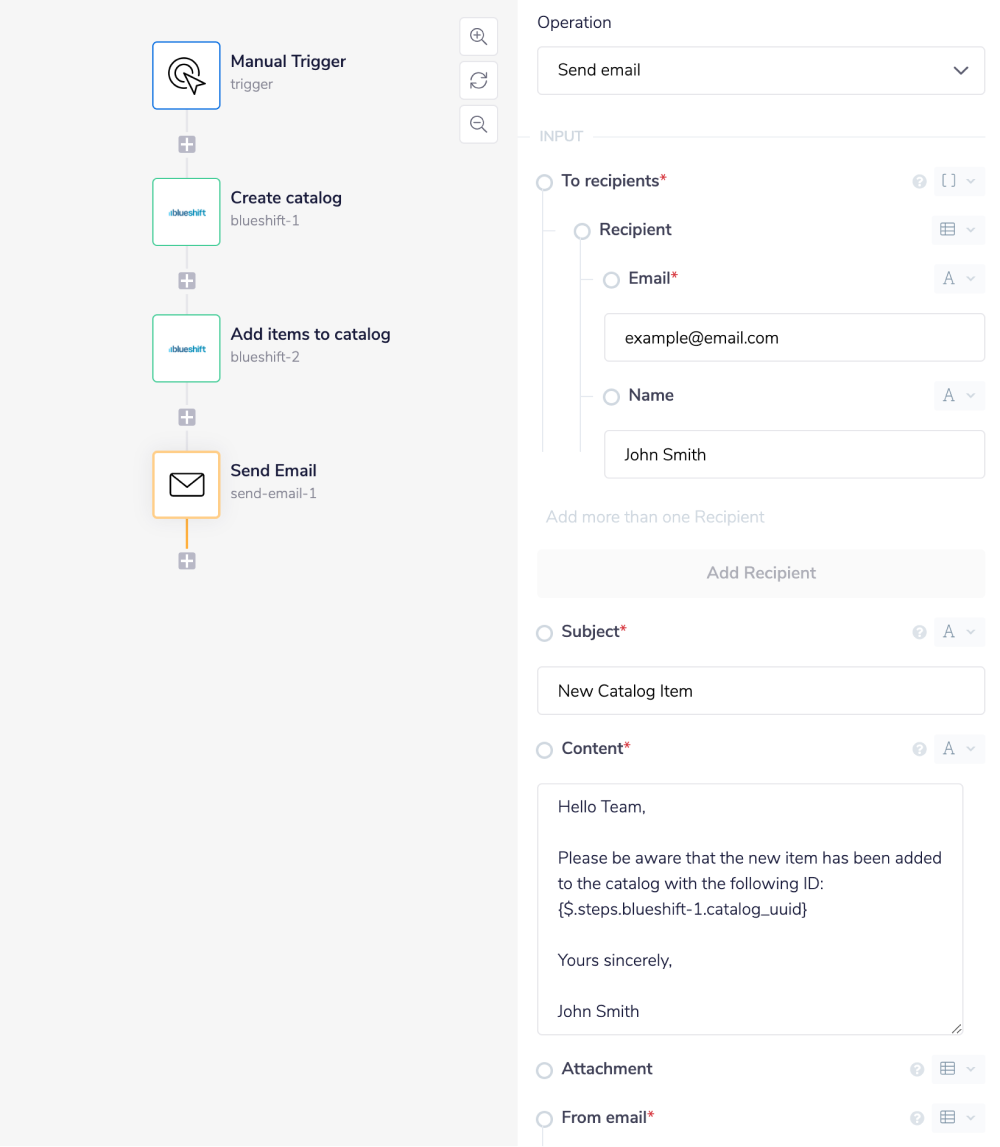Open the Operation dropdown
1000x1147 pixels.
[761, 71]
